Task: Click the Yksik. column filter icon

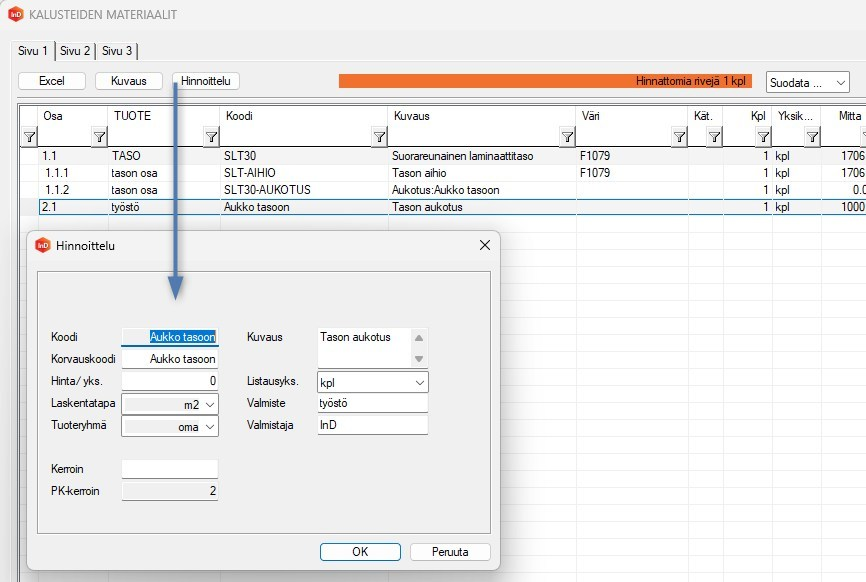Action: pyautogui.click(x=763, y=137)
